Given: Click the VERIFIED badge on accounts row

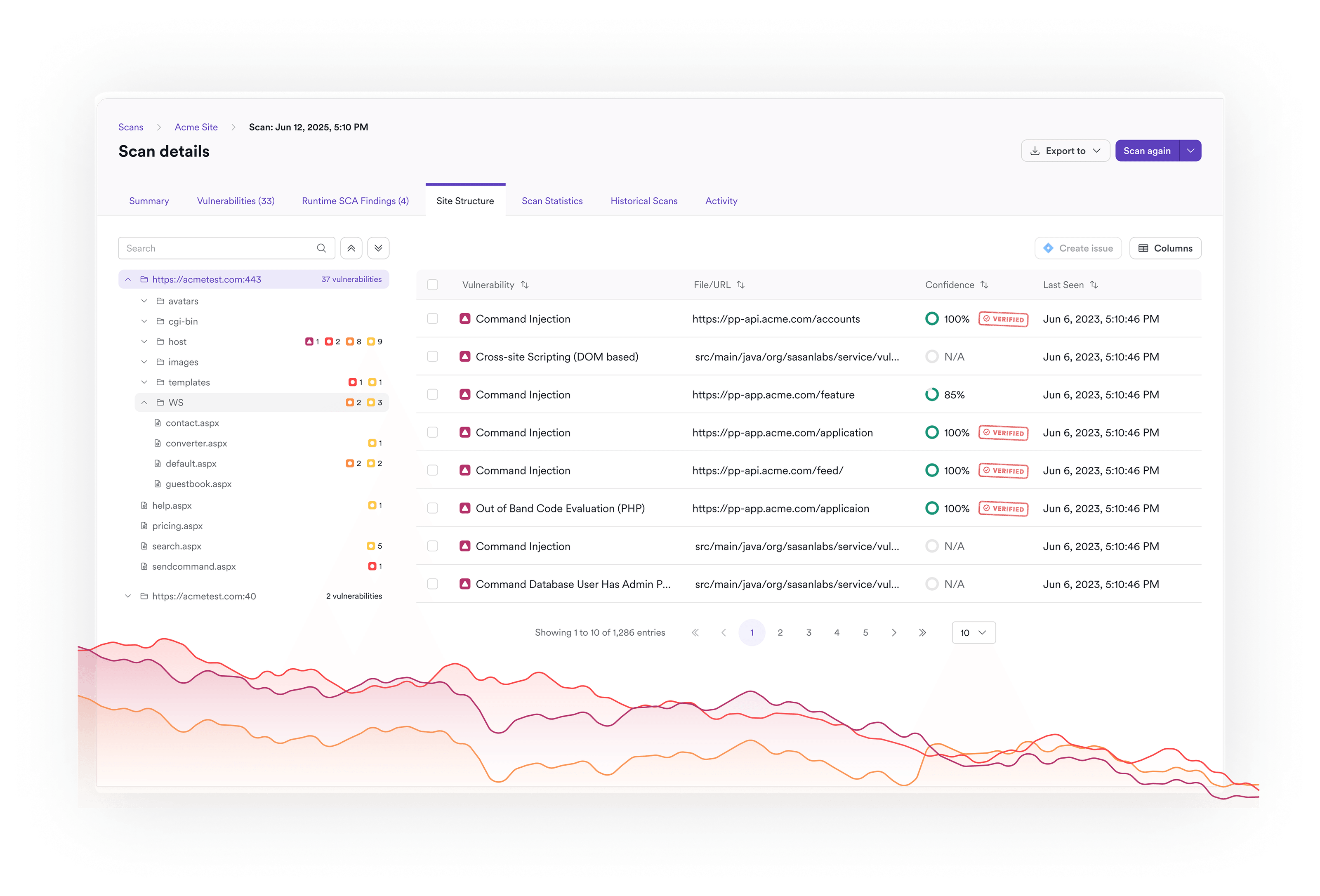Looking at the screenshot, I should pos(1003,319).
